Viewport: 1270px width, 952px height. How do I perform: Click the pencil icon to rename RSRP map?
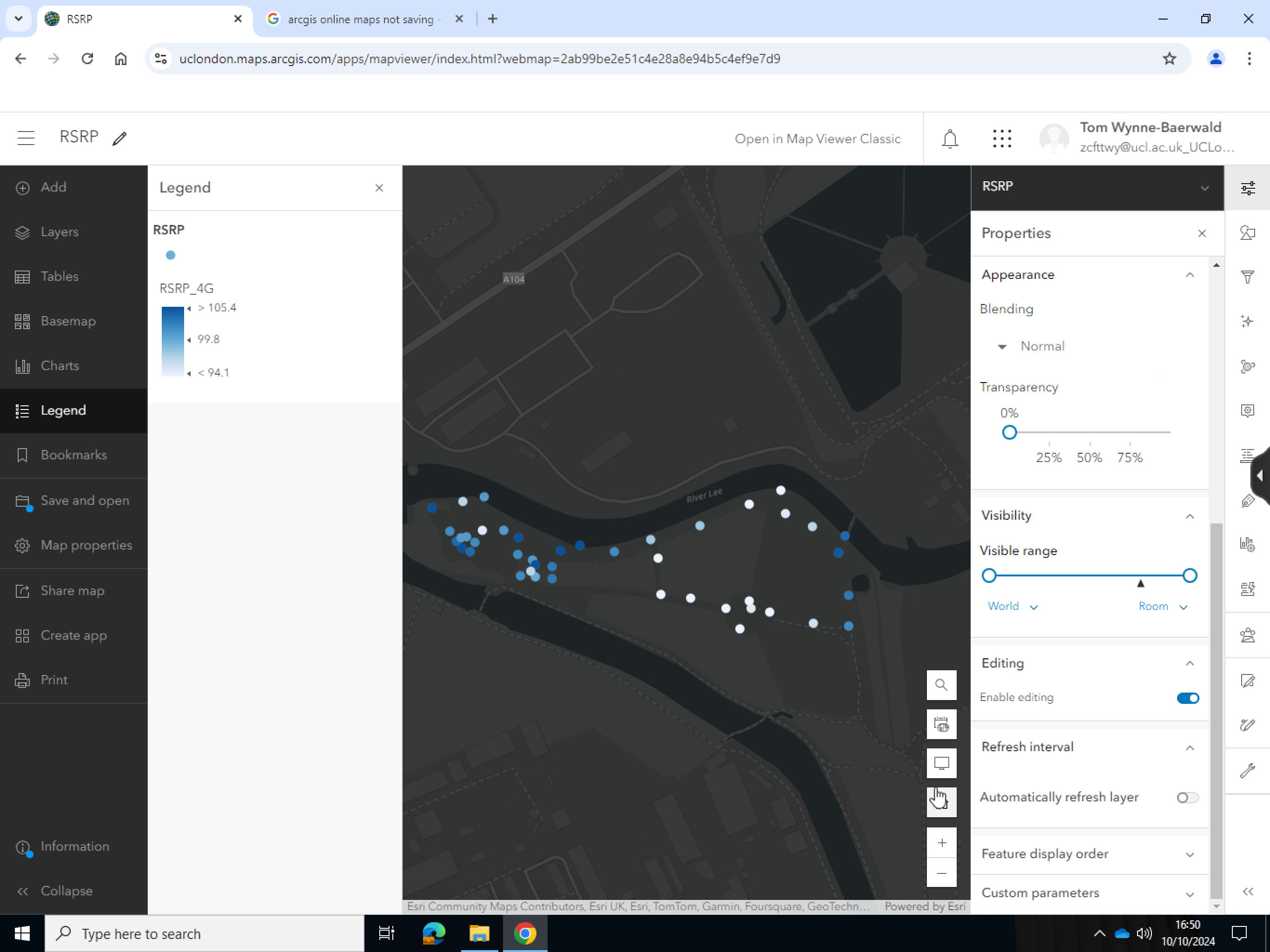coord(119,139)
